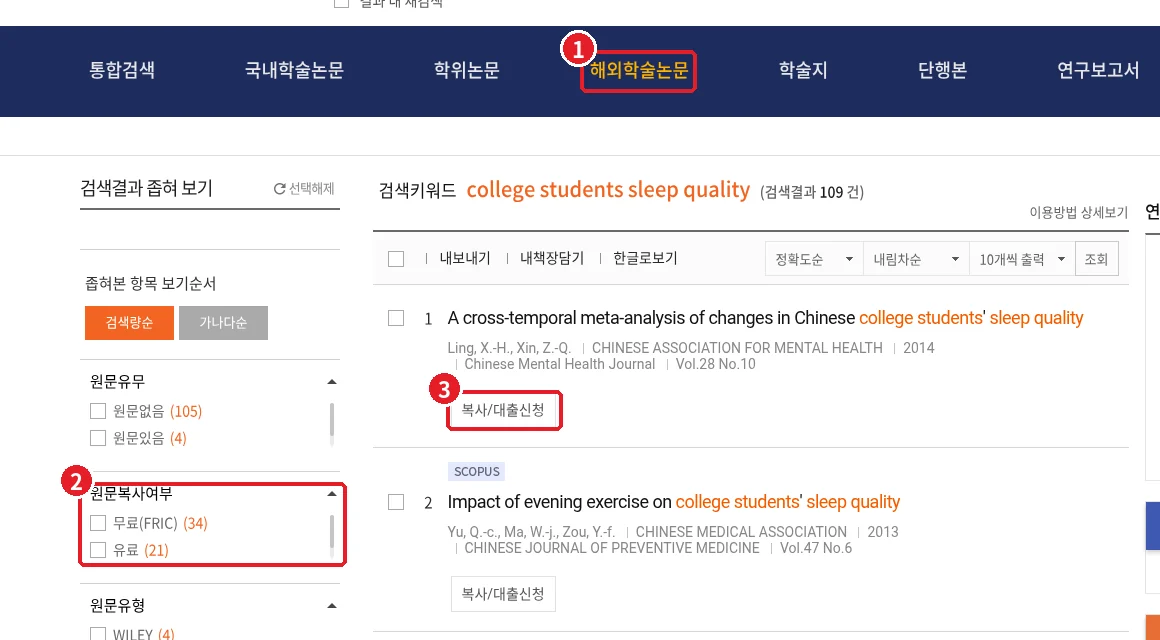Open the 내림차순 order dropdown
Viewport: 1160px width, 640px height.
click(916, 259)
